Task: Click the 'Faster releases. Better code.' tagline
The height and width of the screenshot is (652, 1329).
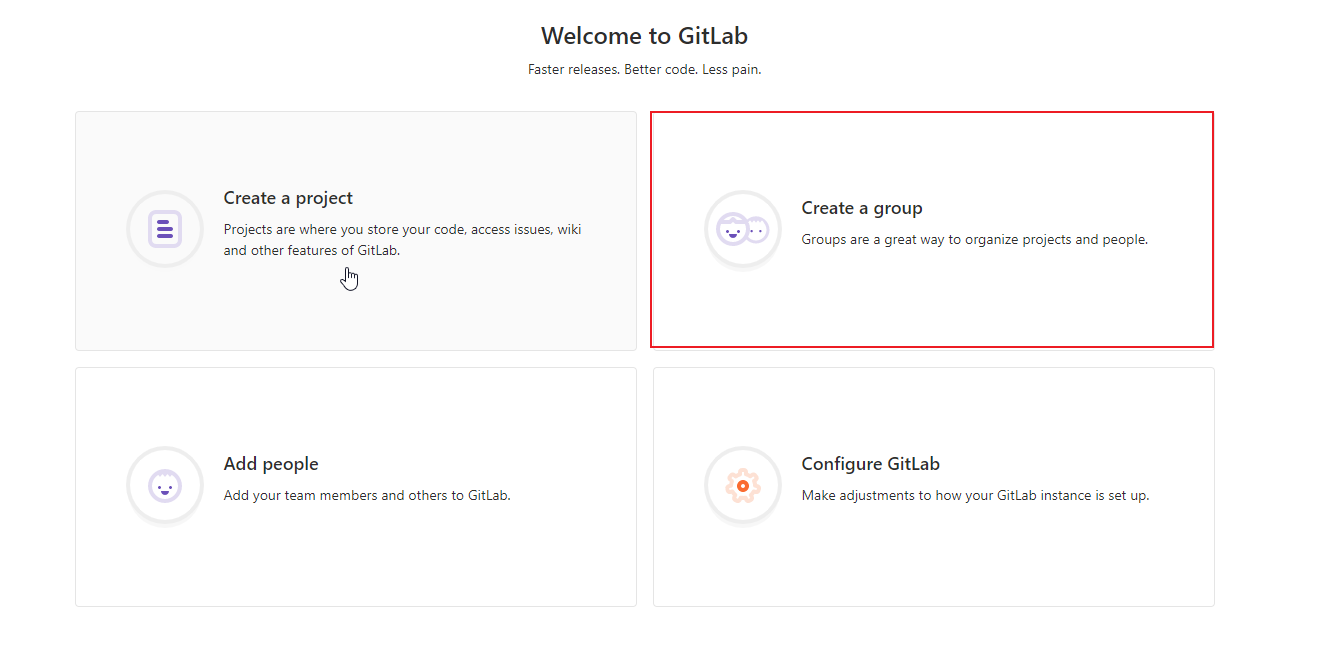Action: point(645,70)
